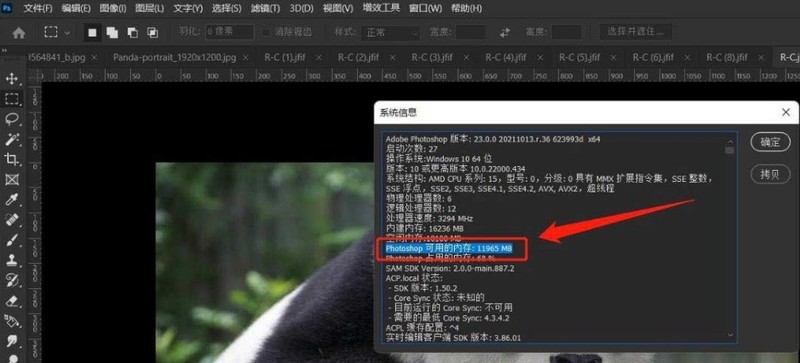Switch to Panda-portrait_1920x1200.jpg tab
The image size is (800, 363).
pyautogui.click(x=174, y=57)
